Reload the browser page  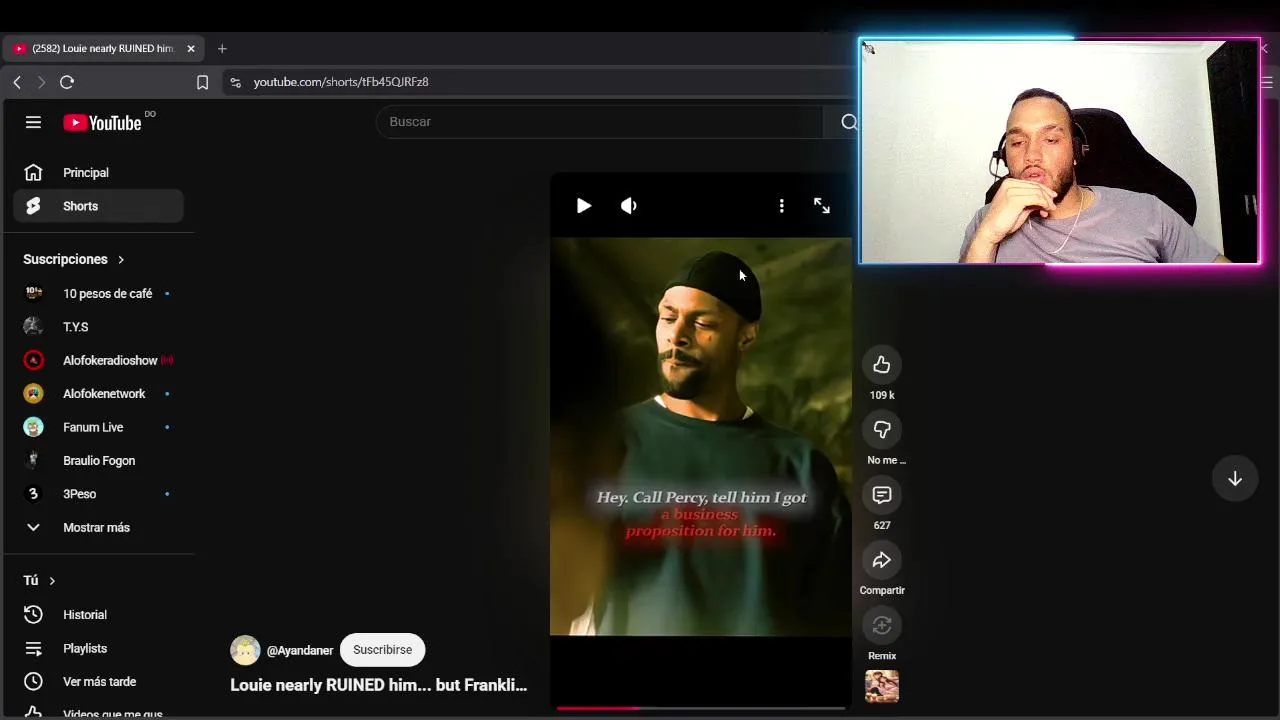pyautogui.click(x=67, y=82)
